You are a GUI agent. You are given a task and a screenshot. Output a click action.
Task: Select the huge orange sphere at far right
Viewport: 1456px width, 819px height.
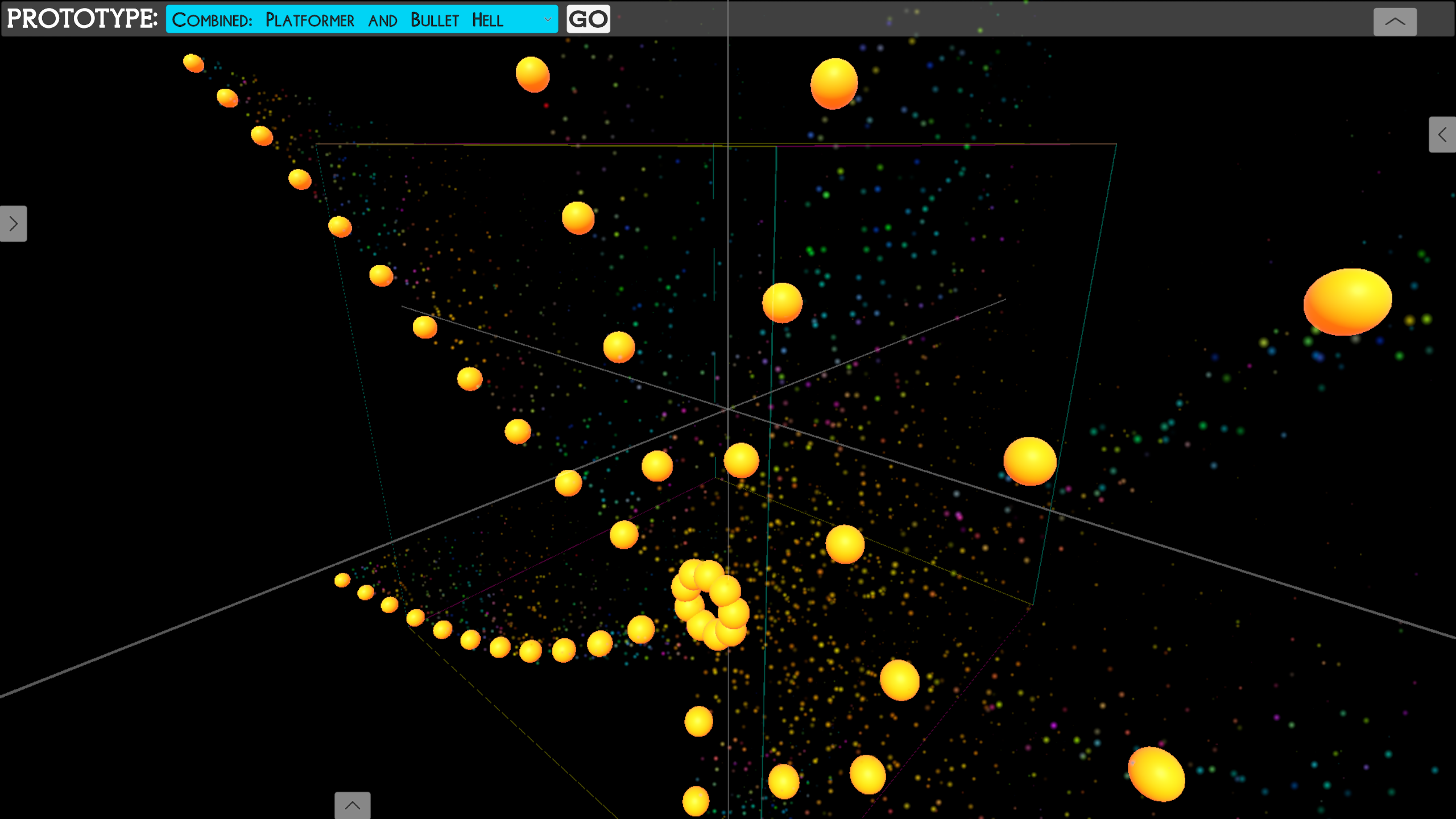[x=1347, y=301]
